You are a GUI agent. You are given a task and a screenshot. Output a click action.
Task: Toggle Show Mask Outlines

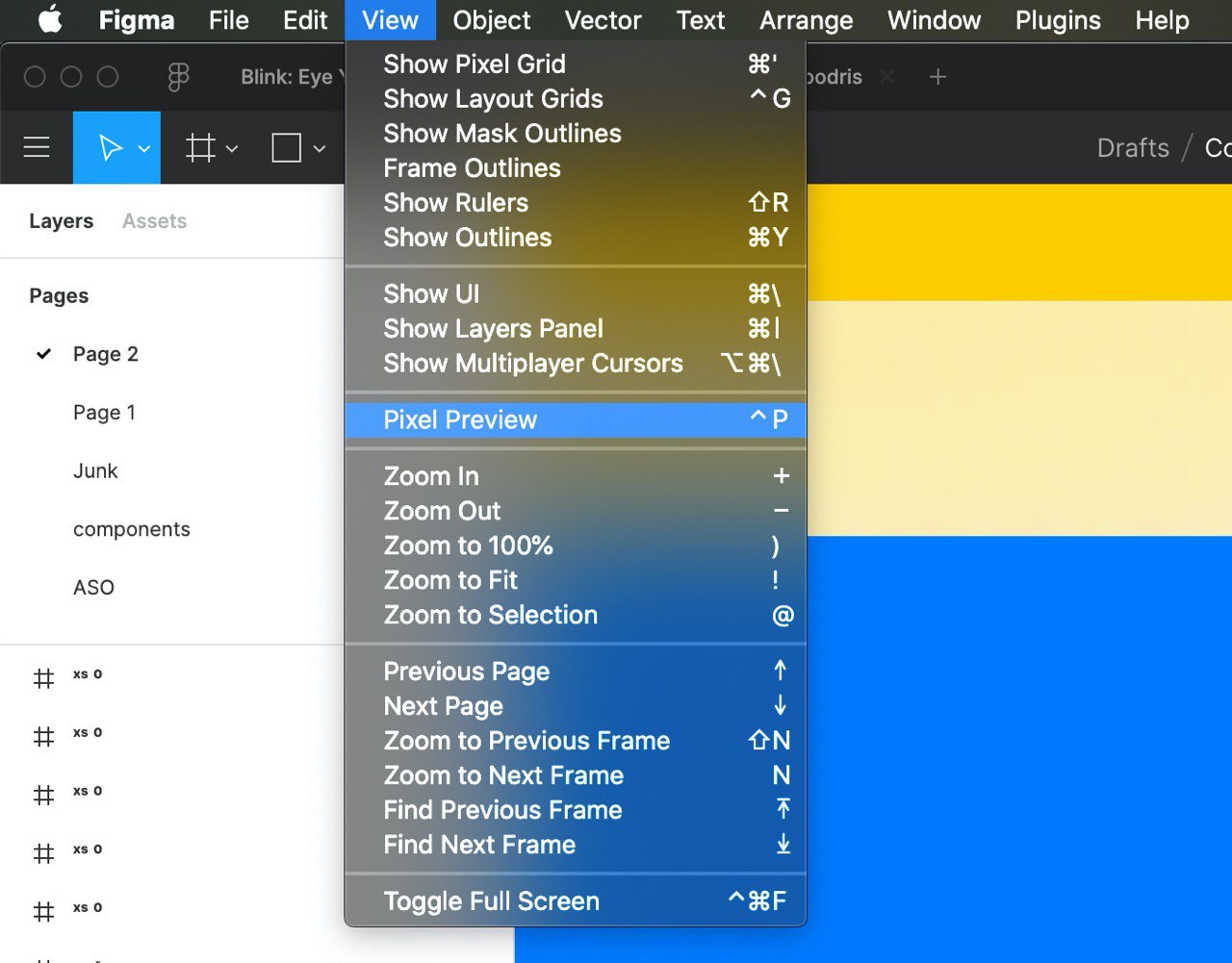pos(576,134)
